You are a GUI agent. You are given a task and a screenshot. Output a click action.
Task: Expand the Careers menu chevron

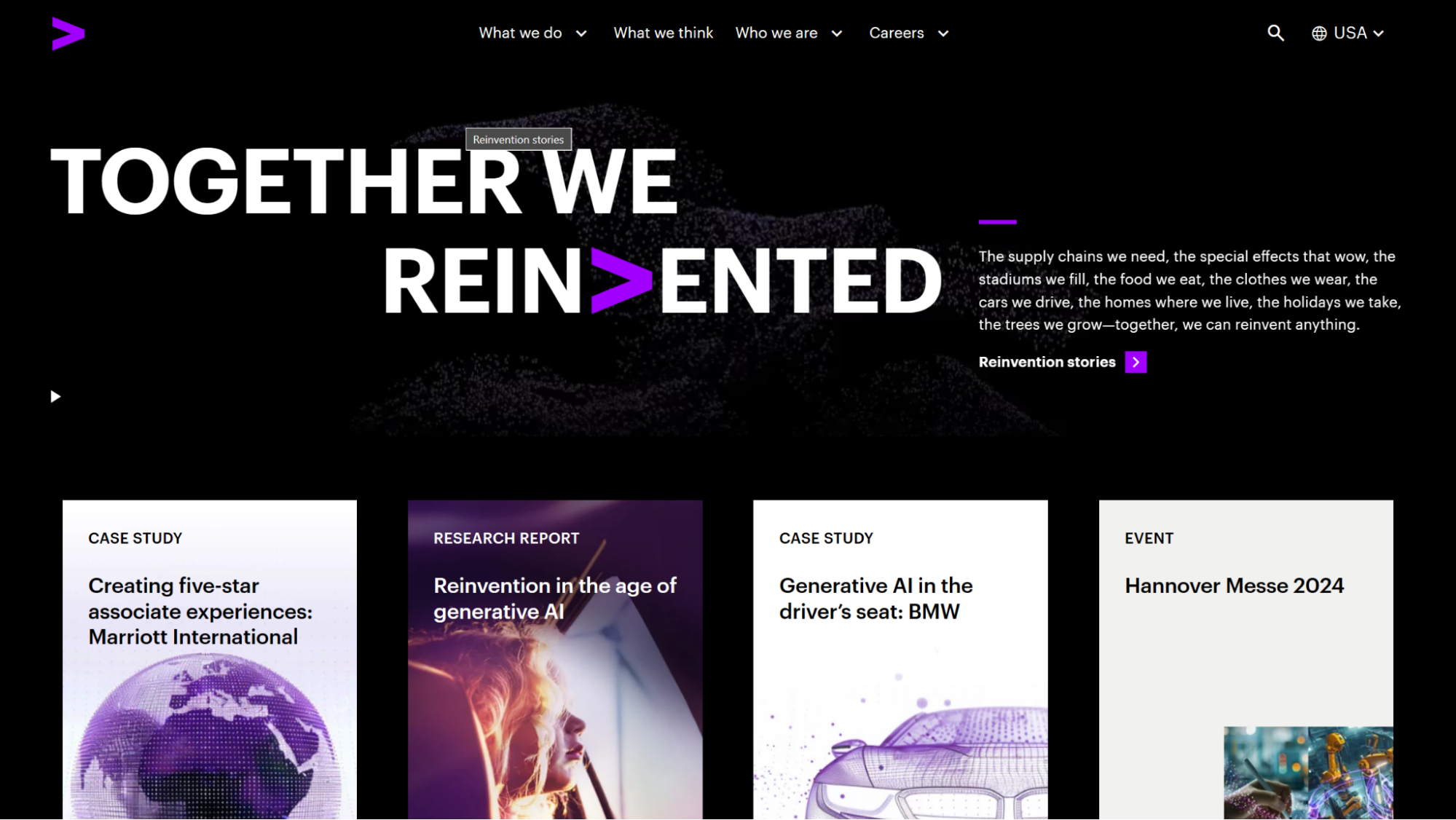[x=943, y=33]
